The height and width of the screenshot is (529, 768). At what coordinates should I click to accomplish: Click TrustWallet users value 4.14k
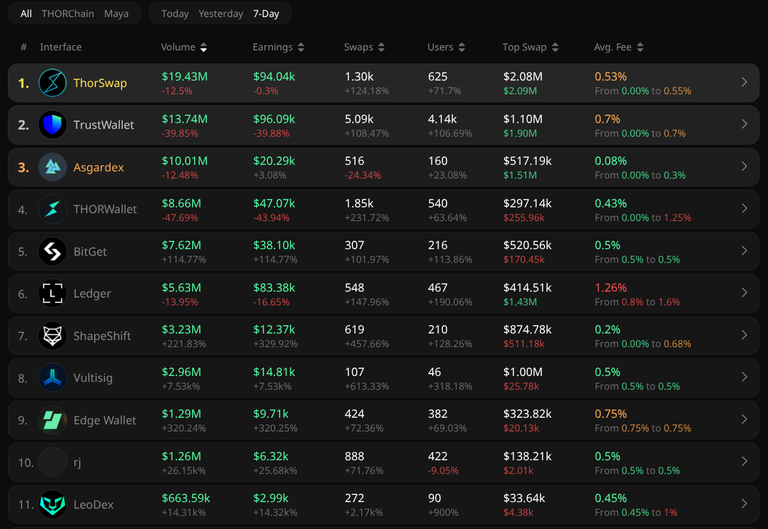coord(442,119)
